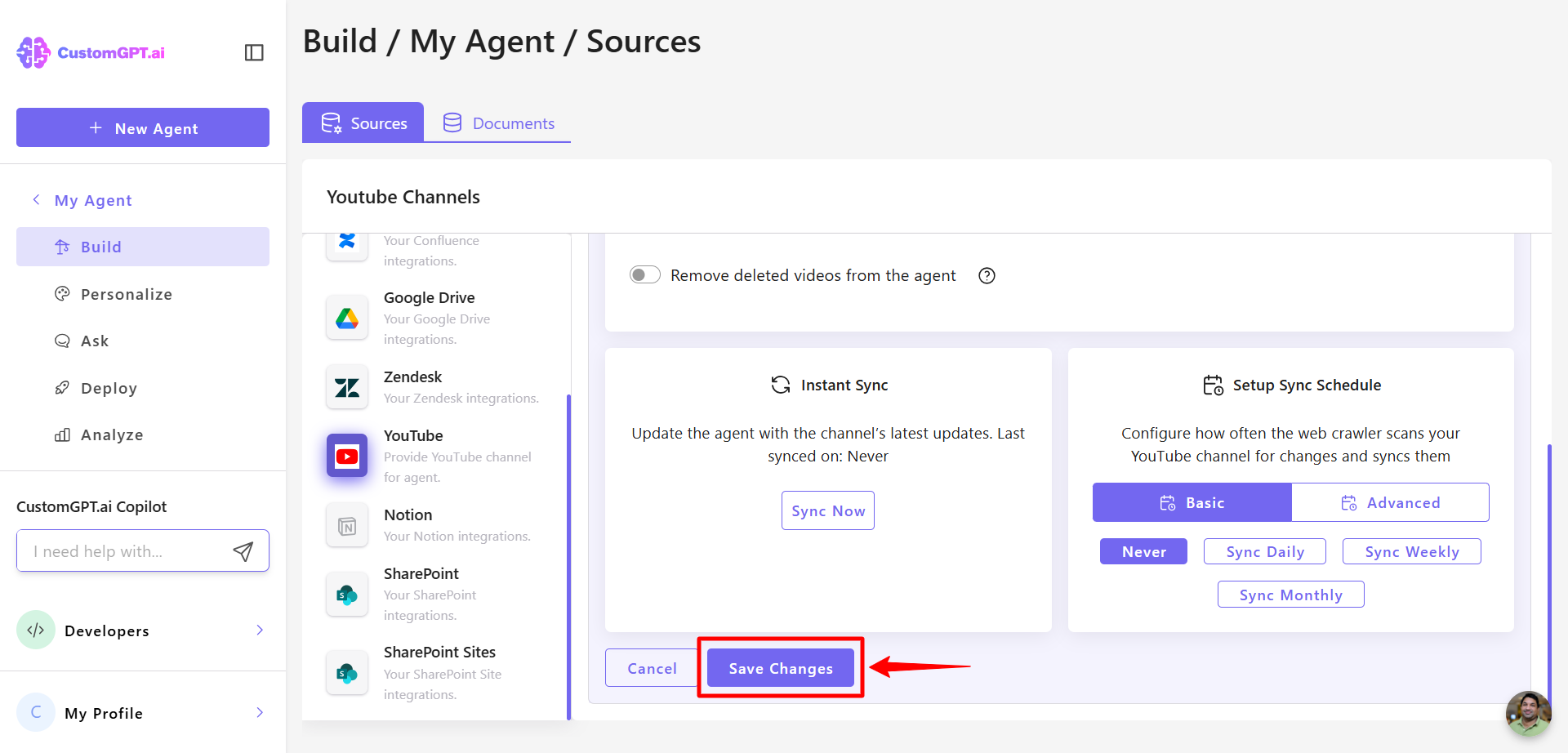Select the SharePoint Sites integration icon
This screenshot has width=1568, height=753.
coord(347,673)
